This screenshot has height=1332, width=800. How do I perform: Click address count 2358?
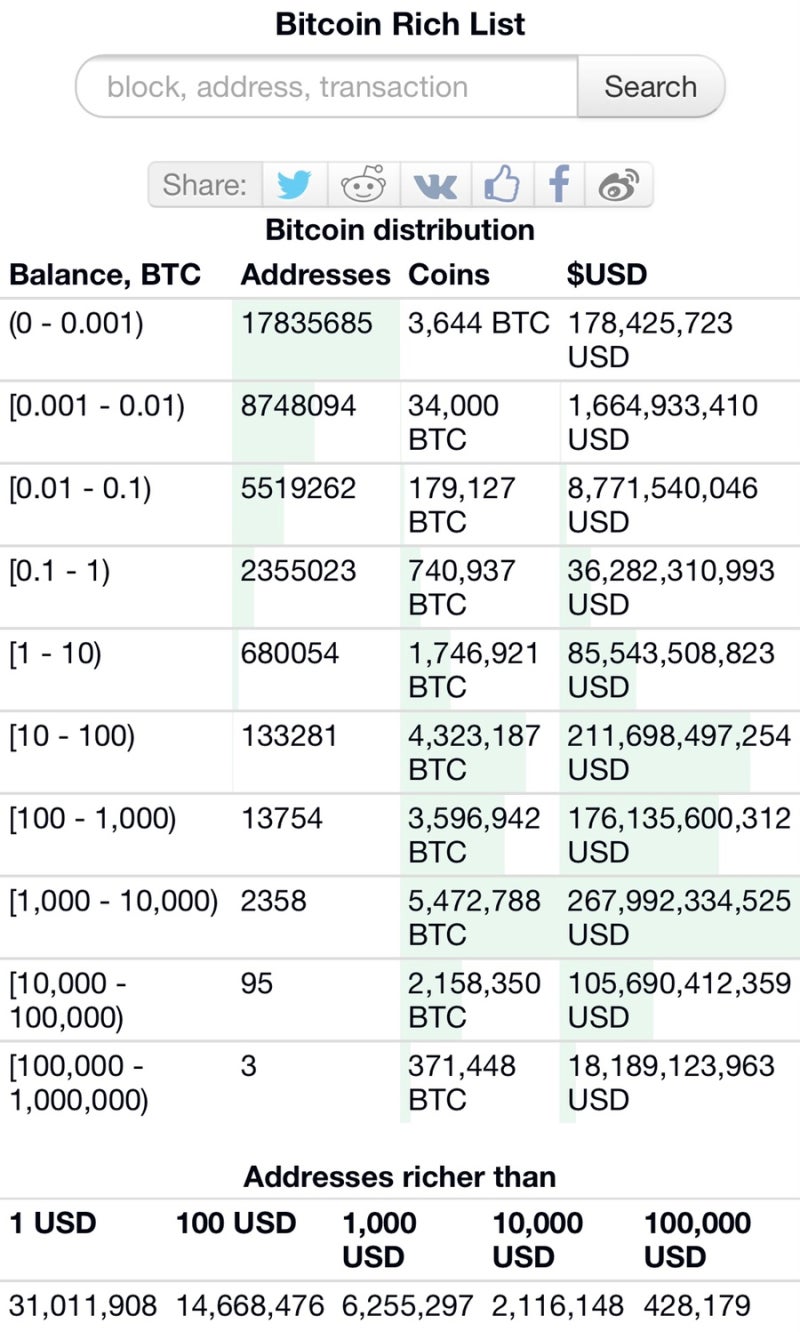point(271,901)
